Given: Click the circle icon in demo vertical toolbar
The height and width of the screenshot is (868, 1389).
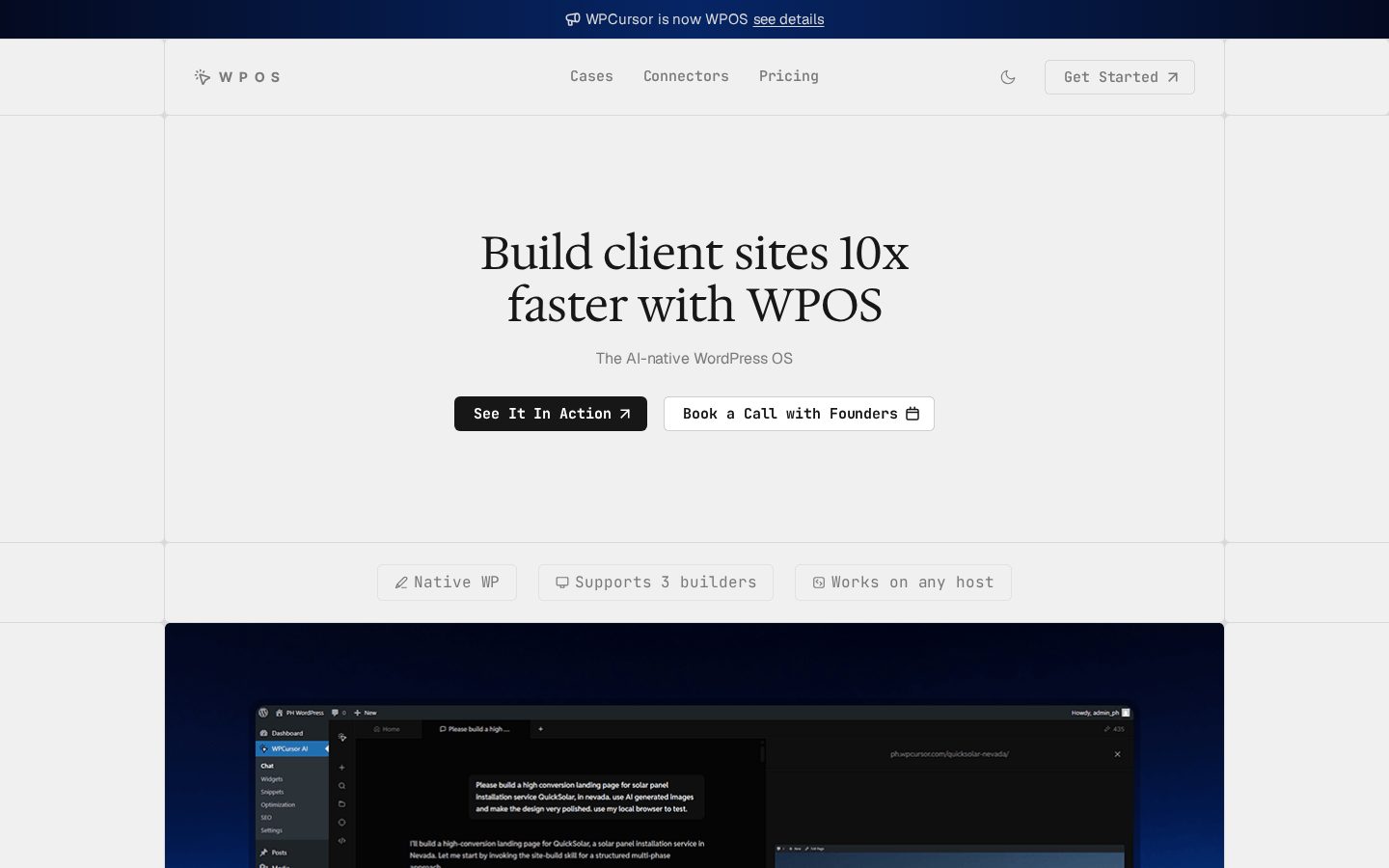Looking at the screenshot, I should tap(341, 822).
